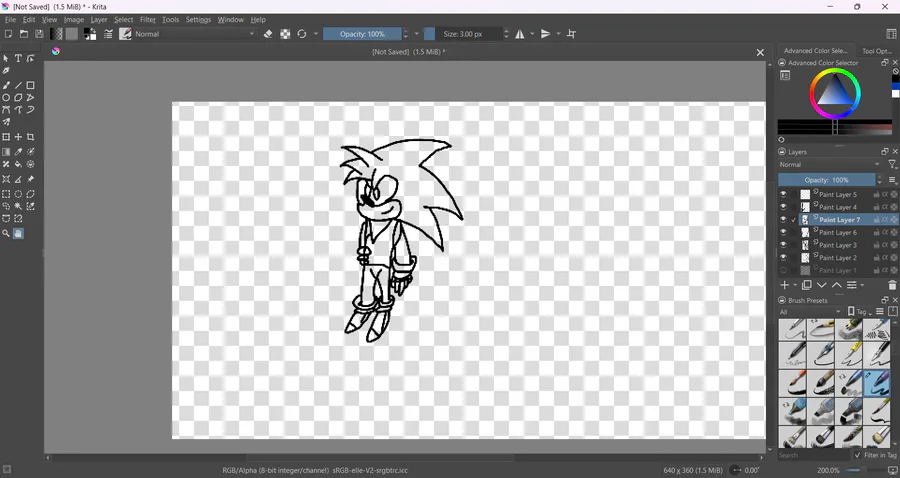Create a new document from toolbar
The image size is (900, 478).
point(9,34)
